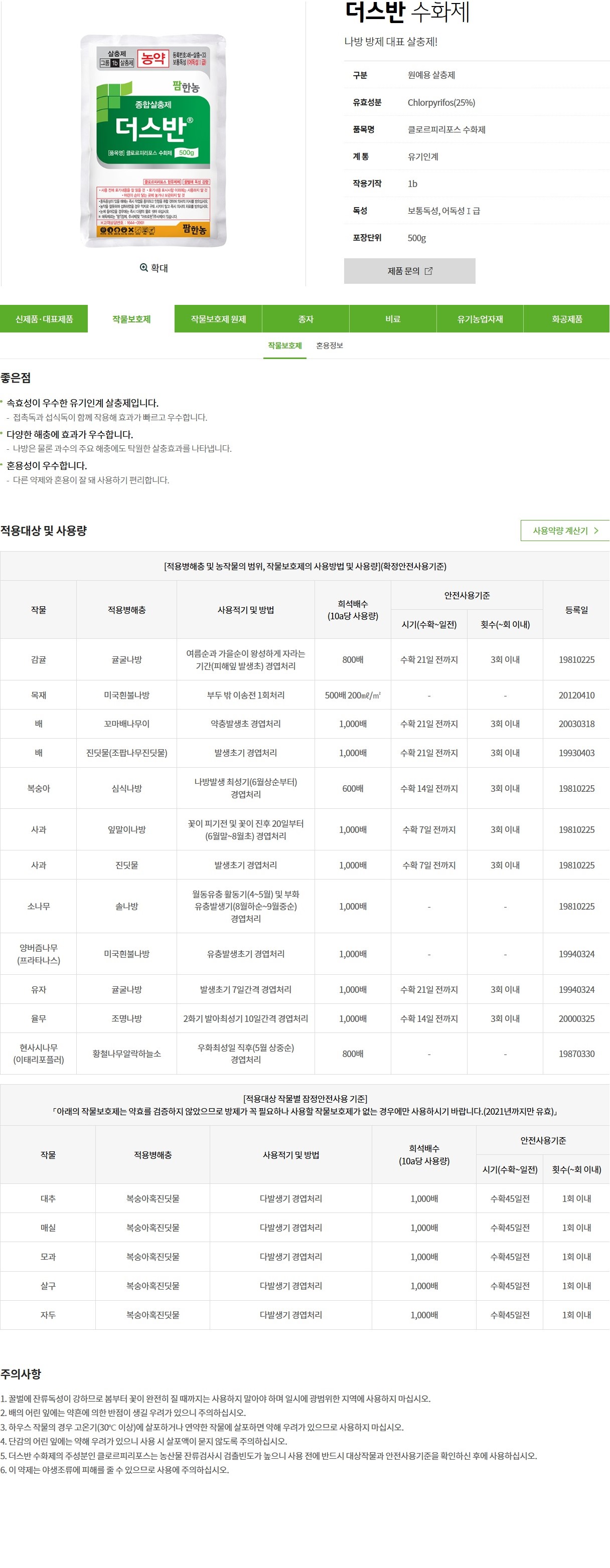Click the 자두 crop cell
Image resolution: width=610 pixels, height=1568 pixels.
[x=48, y=1315]
